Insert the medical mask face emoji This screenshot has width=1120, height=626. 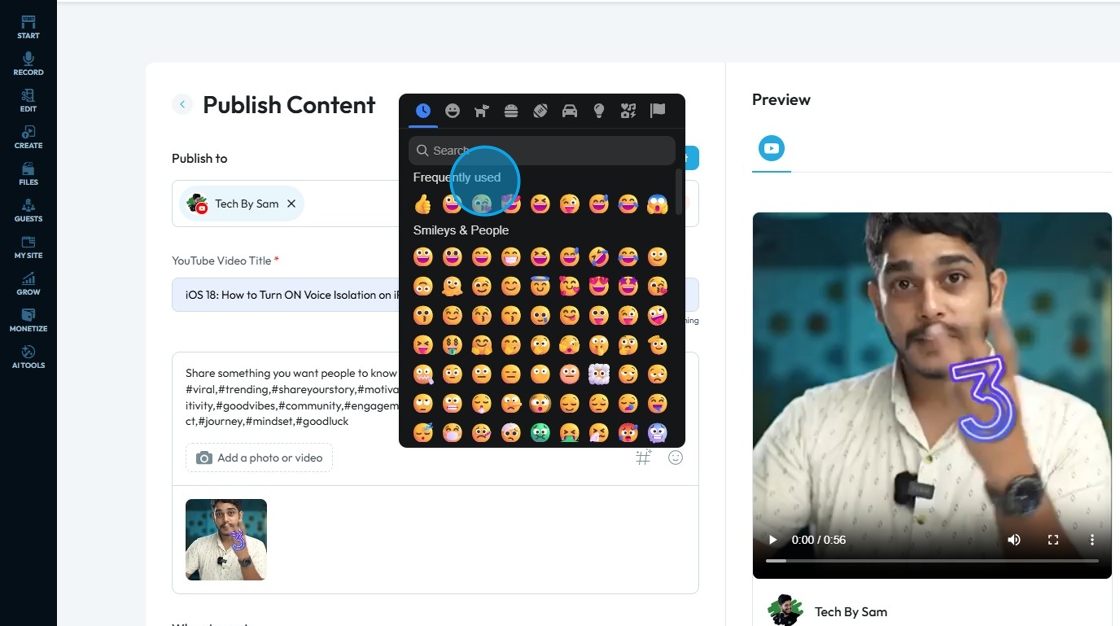(x=452, y=433)
